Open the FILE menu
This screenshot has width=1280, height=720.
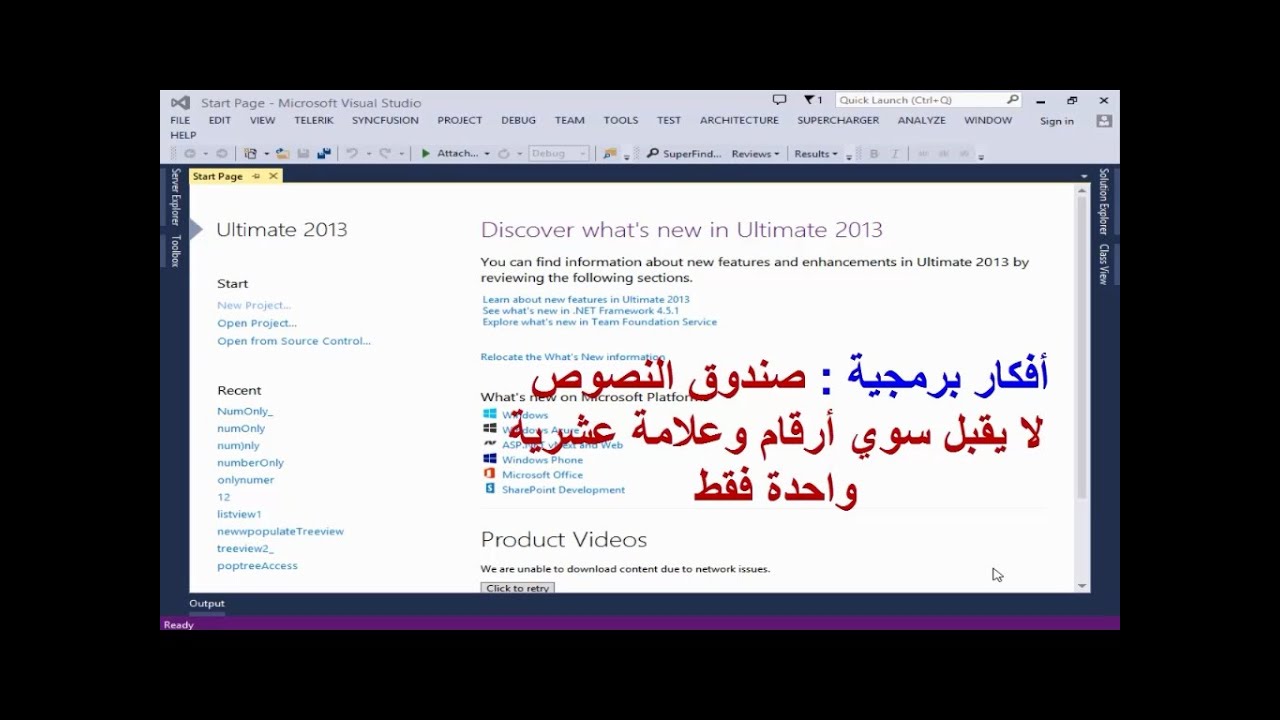pyautogui.click(x=180, y=120)
